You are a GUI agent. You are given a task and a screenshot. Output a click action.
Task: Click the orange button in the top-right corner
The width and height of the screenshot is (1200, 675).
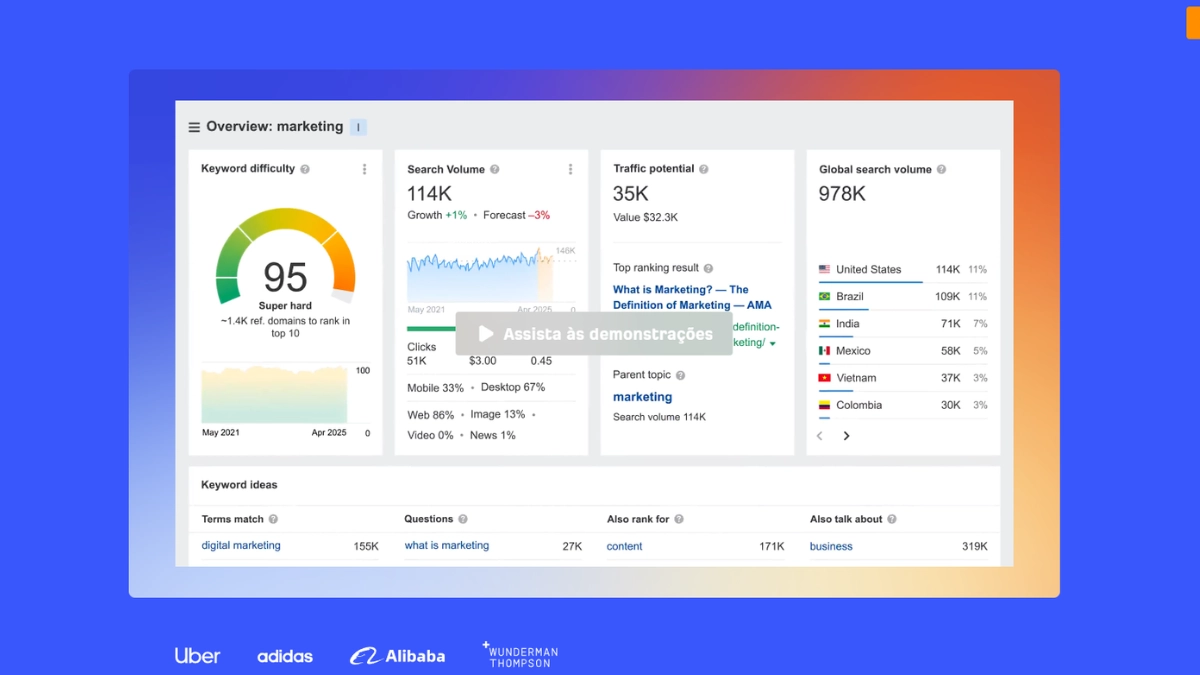pyautogui.click(x=1193, y=23)
